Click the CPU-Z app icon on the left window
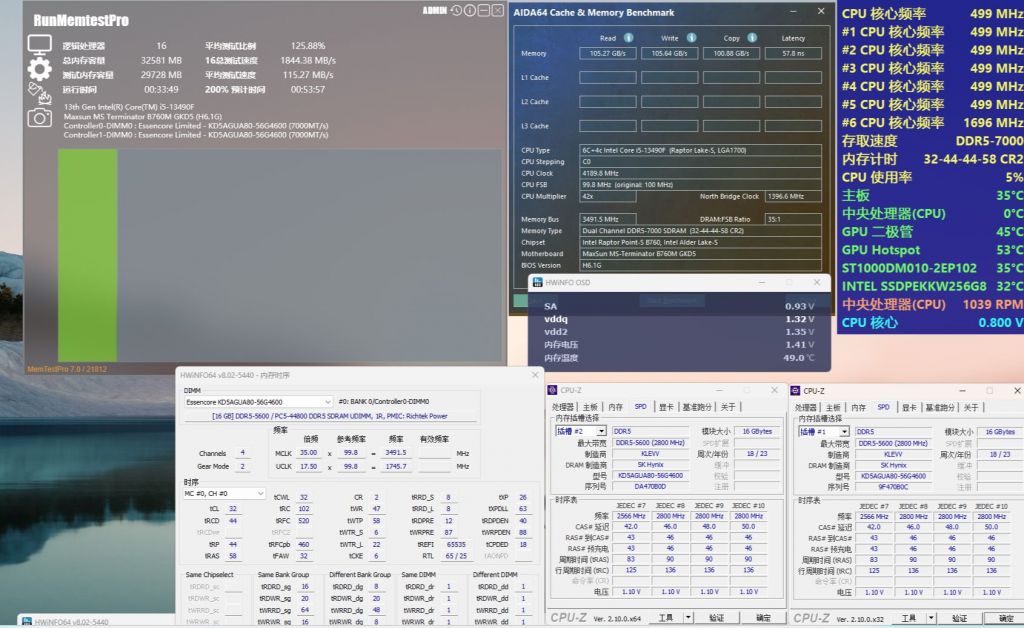Screen dimensions: 1024x628 (553, 390)
